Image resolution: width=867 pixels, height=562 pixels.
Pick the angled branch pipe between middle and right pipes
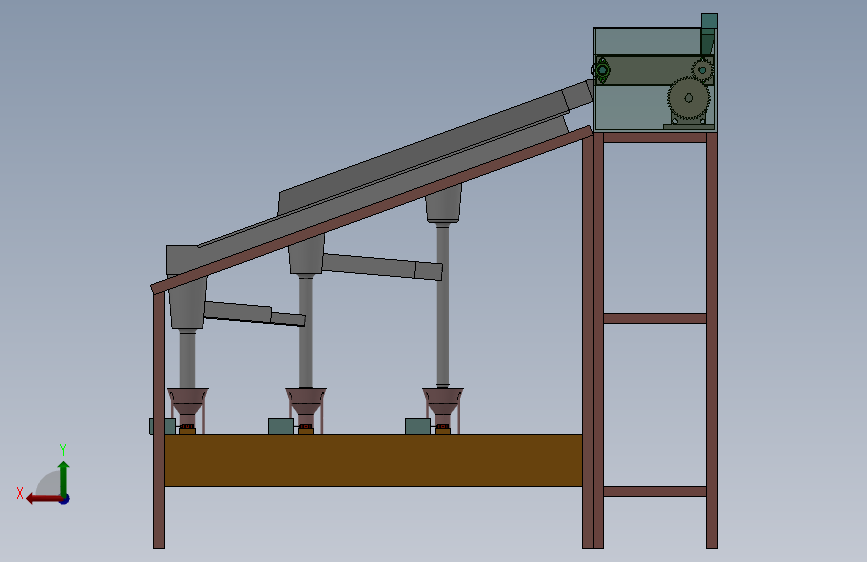(x=382, y=267)
